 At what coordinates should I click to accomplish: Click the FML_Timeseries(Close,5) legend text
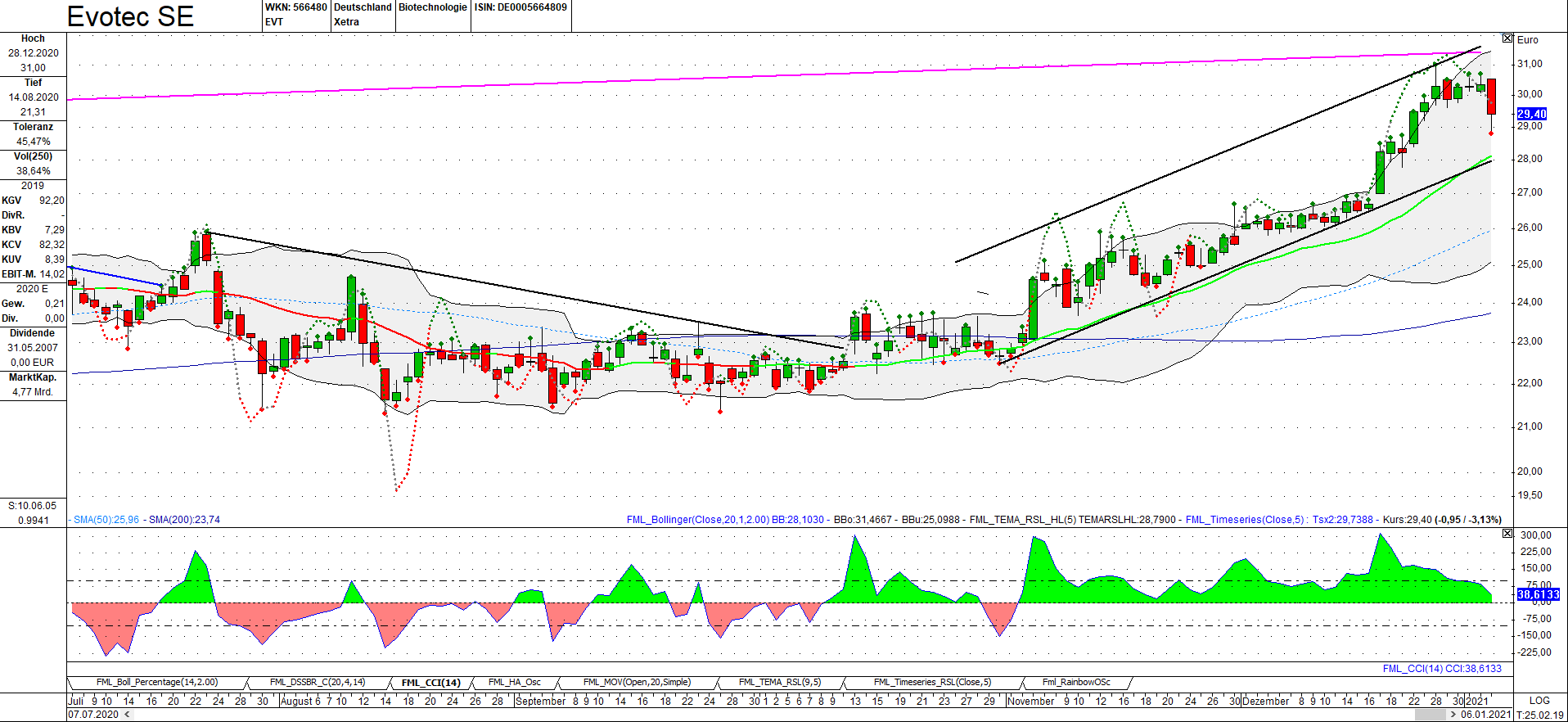(1246, 520)
